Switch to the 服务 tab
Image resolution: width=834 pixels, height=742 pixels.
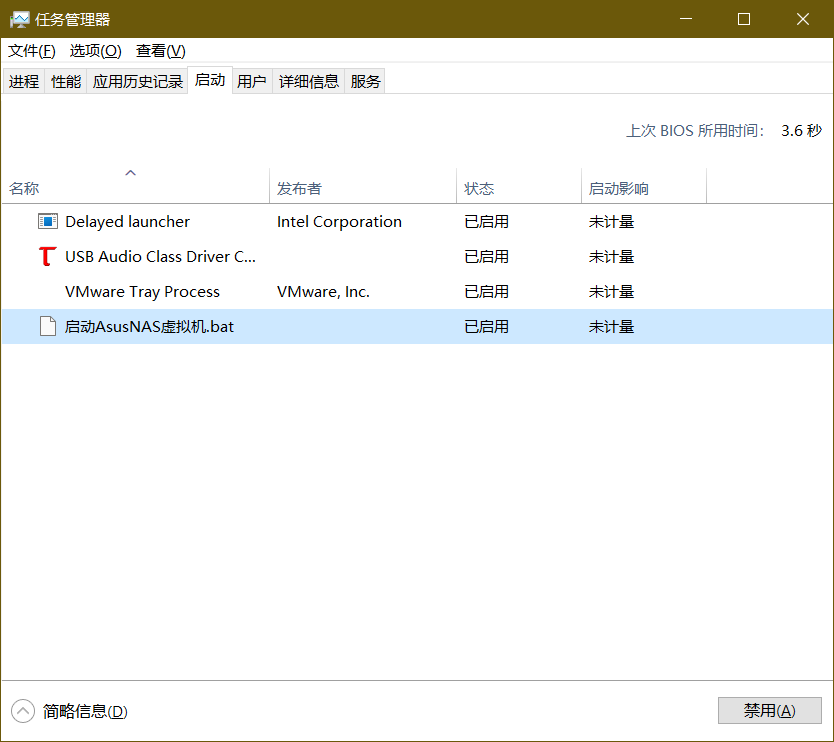tap(366, 82)
